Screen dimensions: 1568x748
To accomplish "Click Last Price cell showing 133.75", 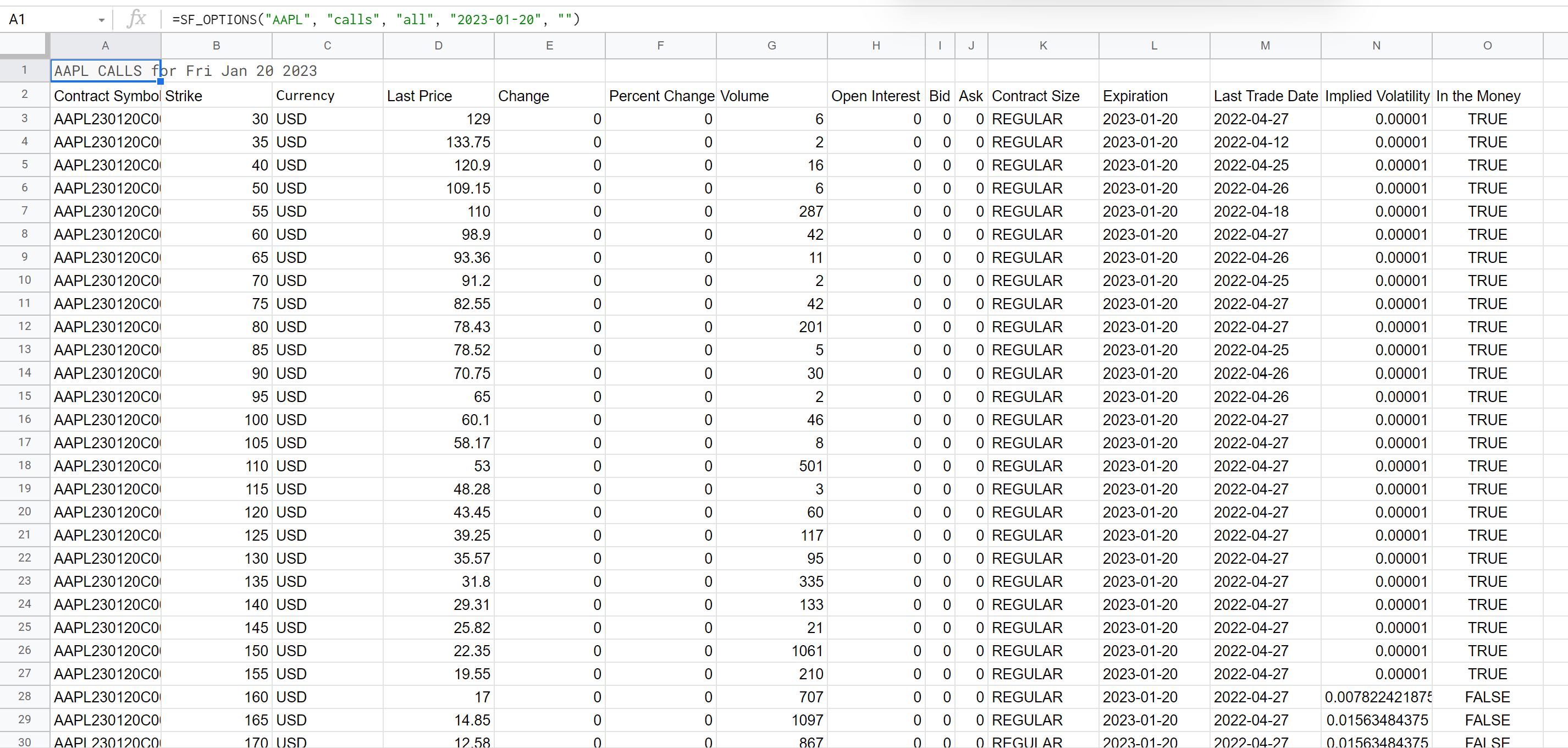I will tap(438, 142).
